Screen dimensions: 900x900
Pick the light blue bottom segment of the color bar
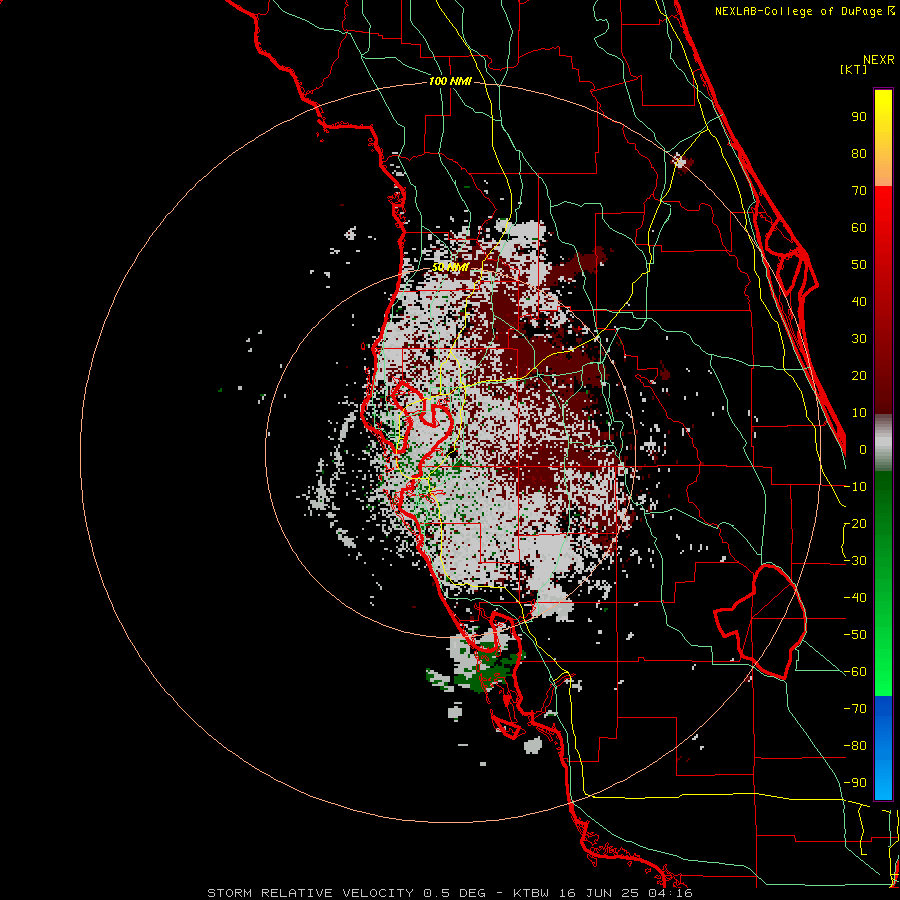click(883, 781)
